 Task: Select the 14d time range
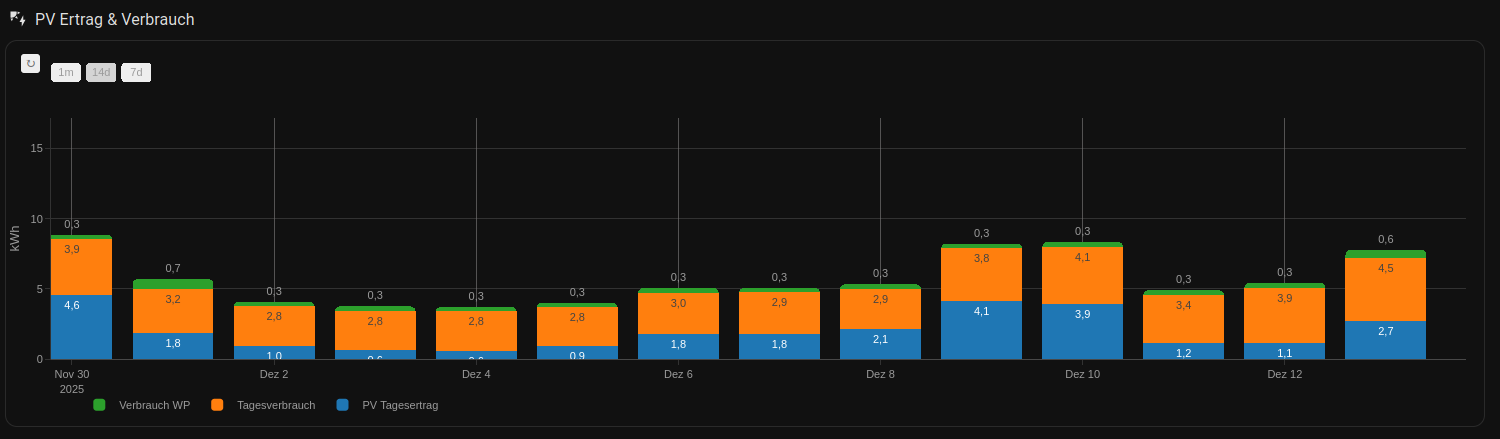(x=101, y=72)
